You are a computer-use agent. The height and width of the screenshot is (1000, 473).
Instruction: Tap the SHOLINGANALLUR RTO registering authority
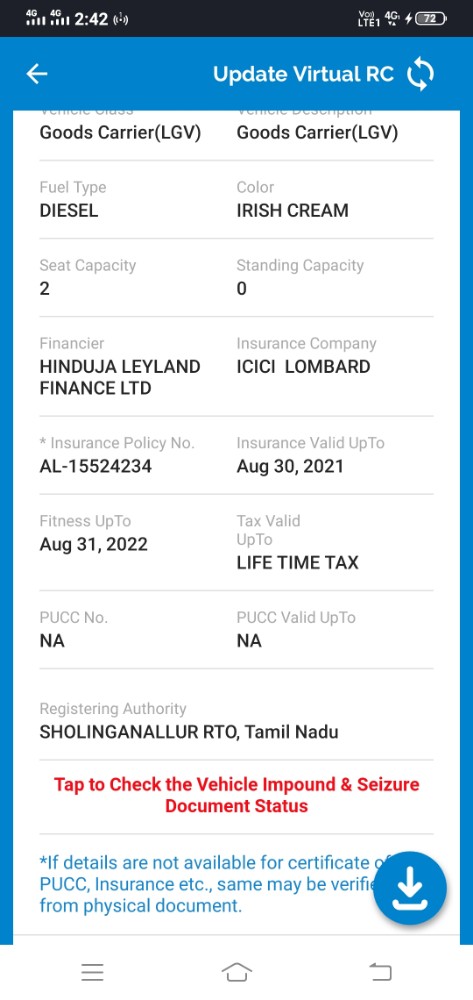(x=189, y=732)
